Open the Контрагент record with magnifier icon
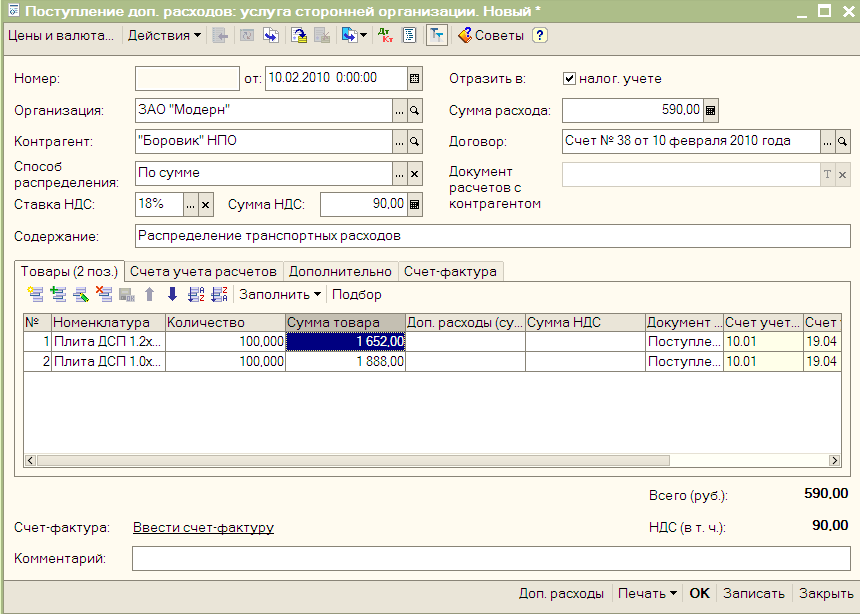Viewport: 860px width, 614px height. [415, 142]
